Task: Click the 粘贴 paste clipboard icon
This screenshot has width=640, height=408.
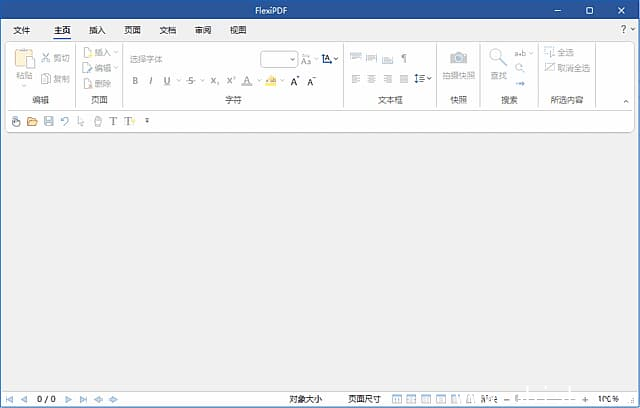Action: (x=24, y=58)
